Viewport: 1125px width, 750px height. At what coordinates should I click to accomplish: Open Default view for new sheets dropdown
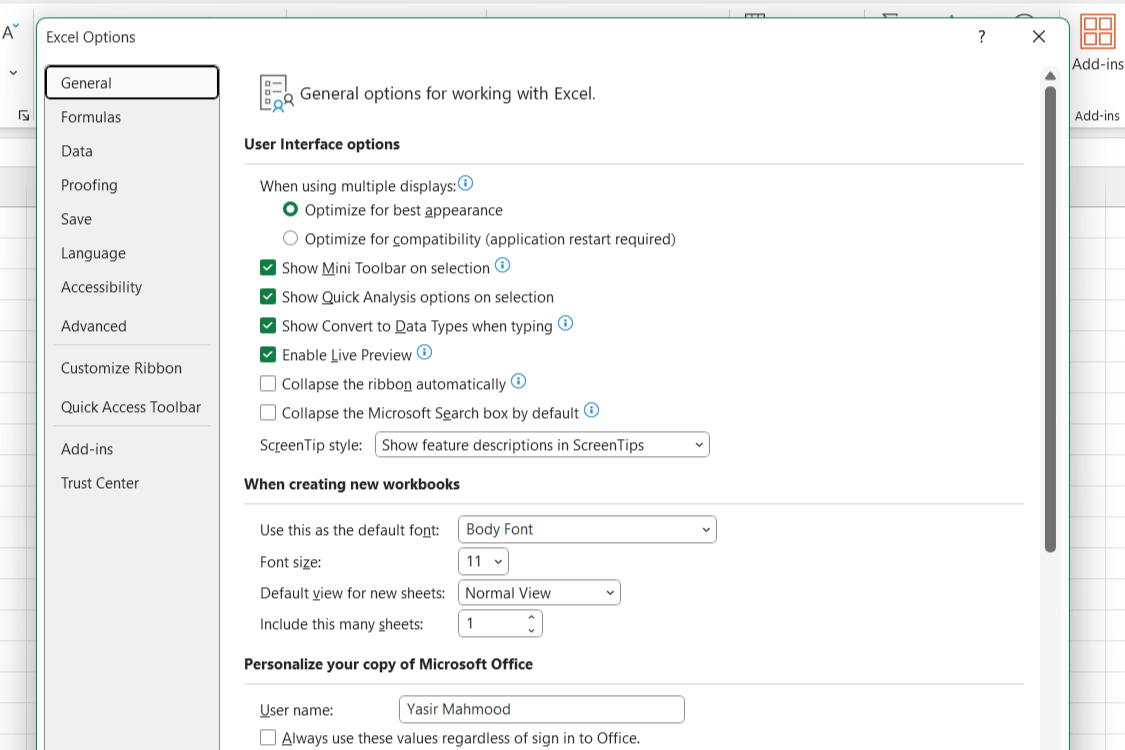point(539,593)
